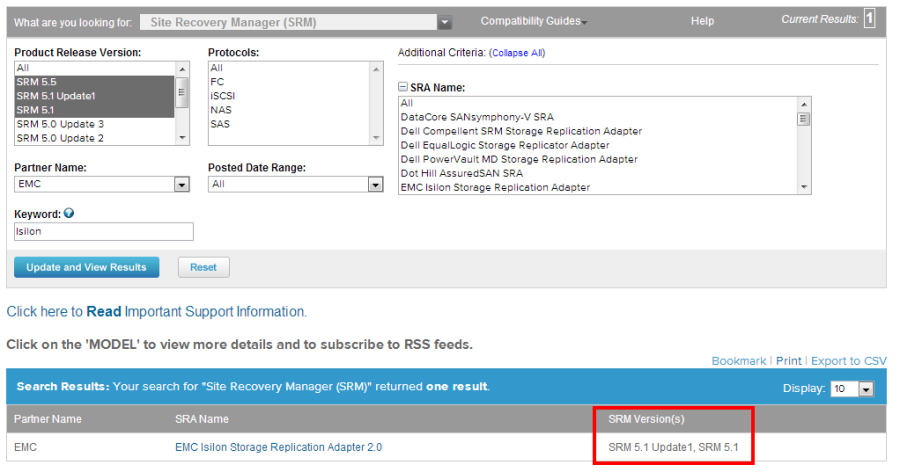Click the Export to CSV link

tap(848, 361)
